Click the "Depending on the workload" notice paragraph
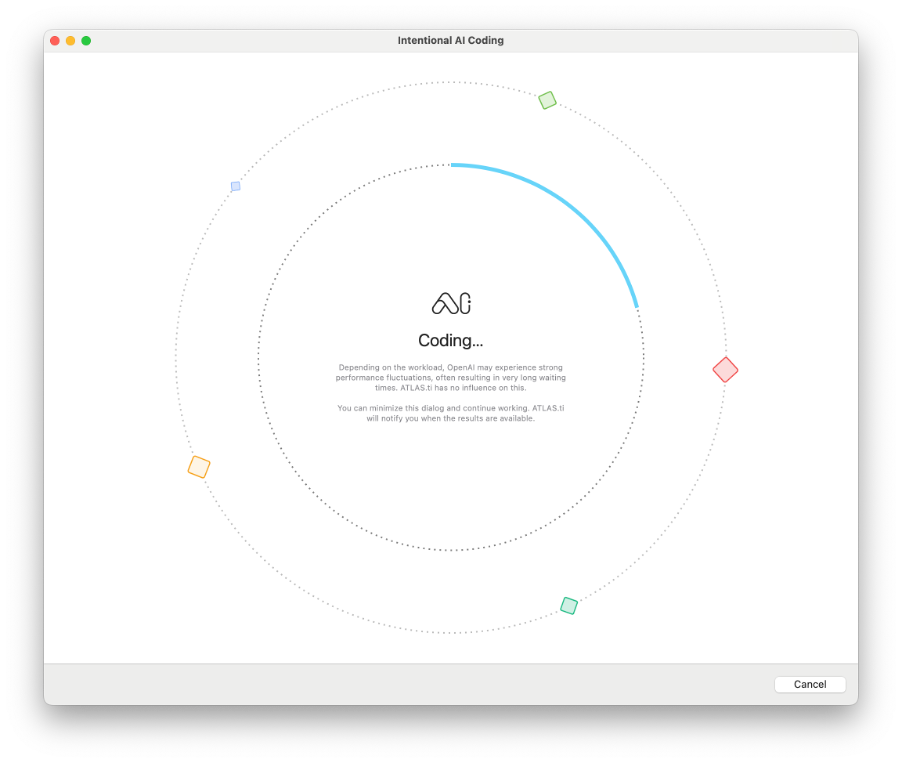 [450, 377]
